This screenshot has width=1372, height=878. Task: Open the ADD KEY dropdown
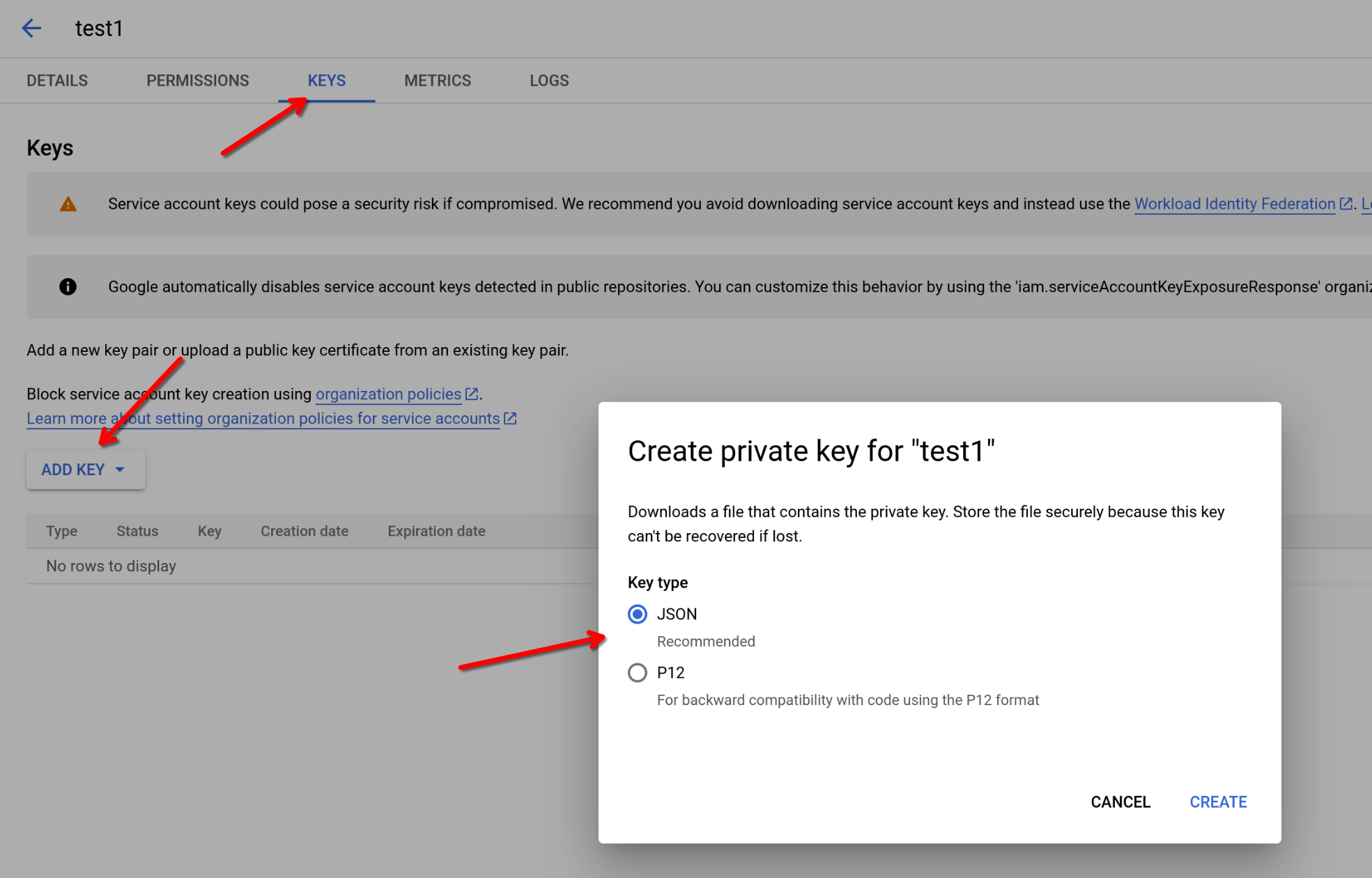point(85,469)
